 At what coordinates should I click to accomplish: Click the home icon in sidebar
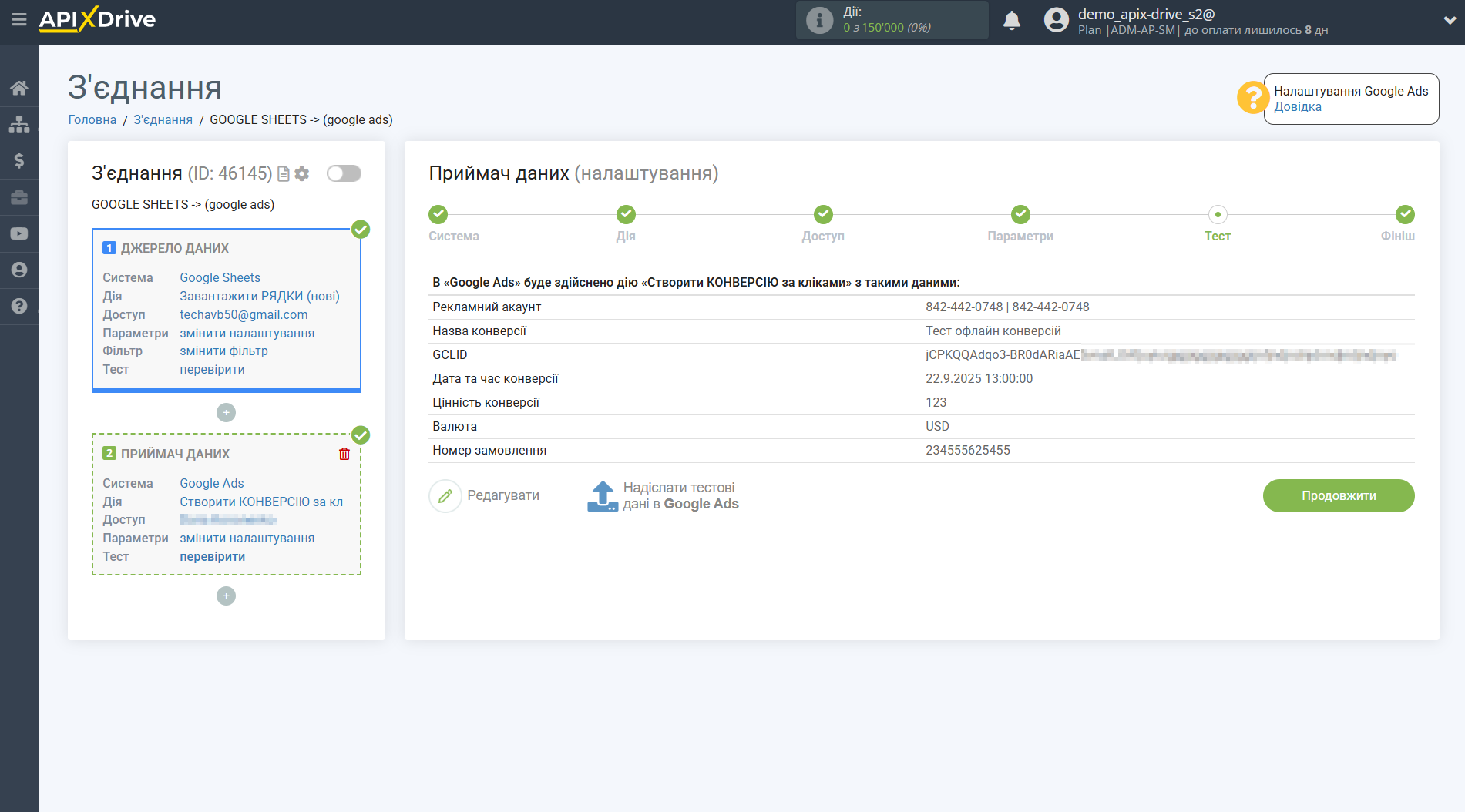pyautogui.click(x=19, y=88)
